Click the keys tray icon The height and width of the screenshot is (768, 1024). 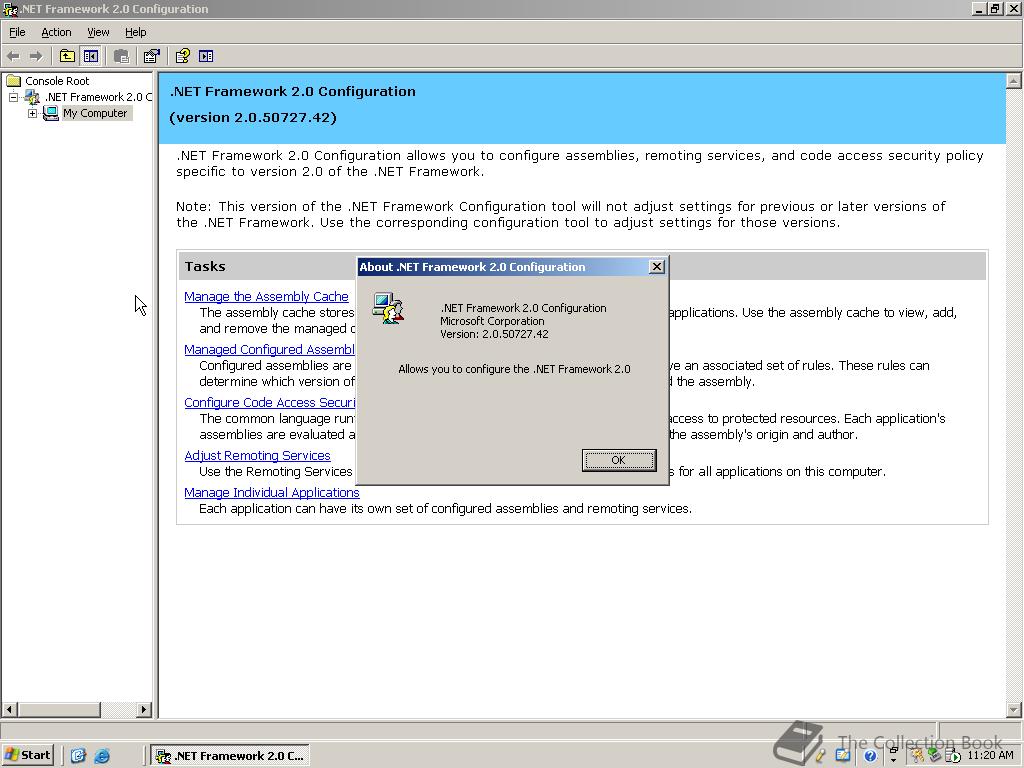(x=918, y=756)
